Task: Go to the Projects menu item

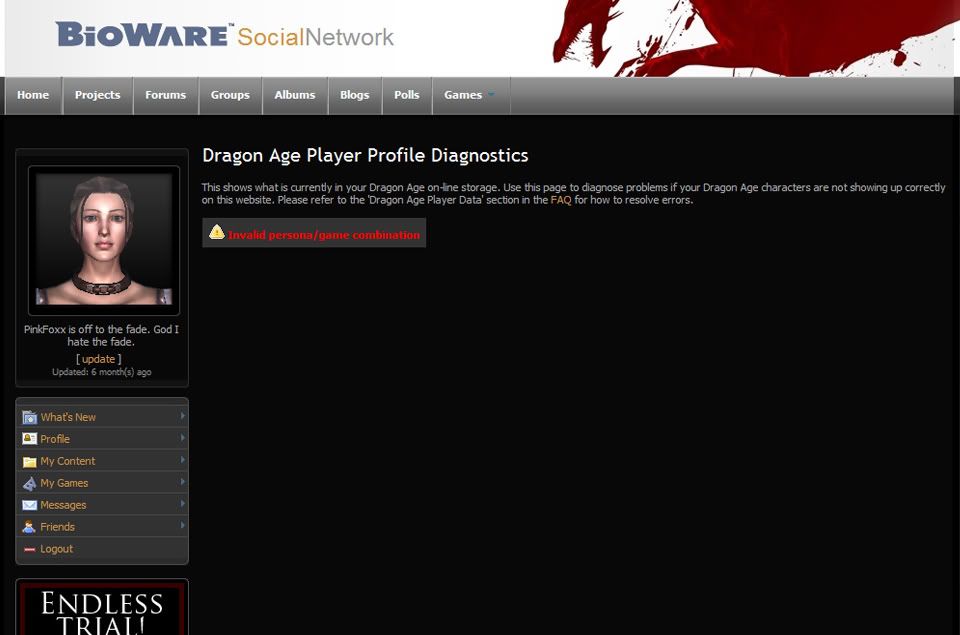Action: (97, 95)
